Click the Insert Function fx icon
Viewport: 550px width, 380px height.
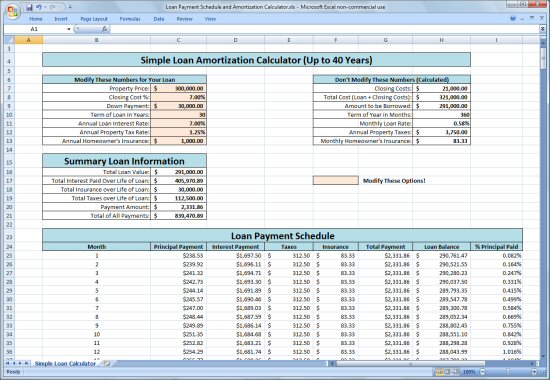coord(105,29)
